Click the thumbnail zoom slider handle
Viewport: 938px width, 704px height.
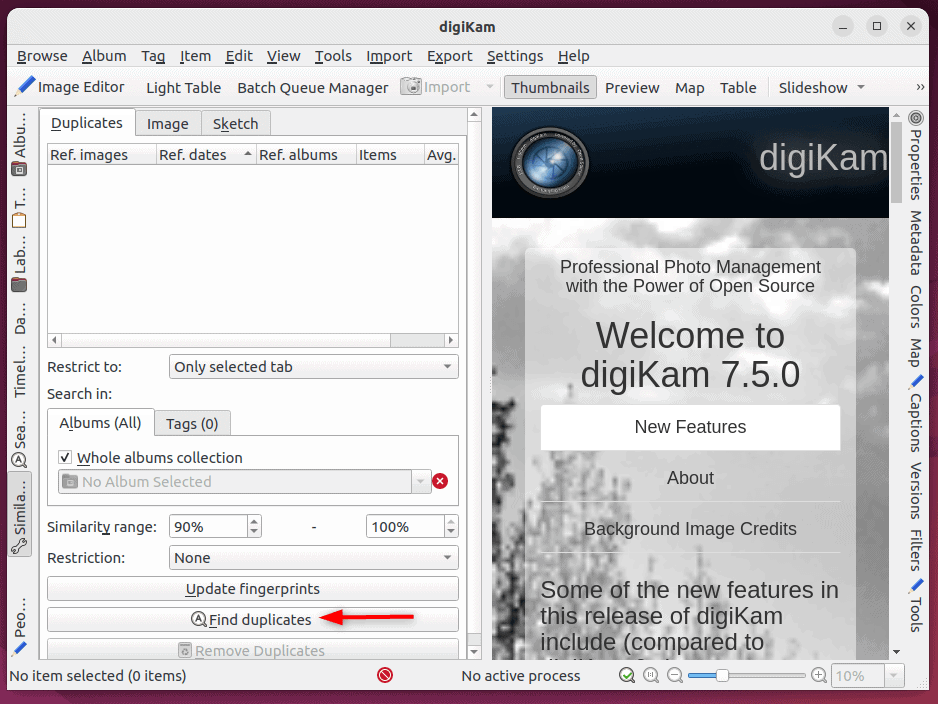pyautogui.click(x=723, y=675)
